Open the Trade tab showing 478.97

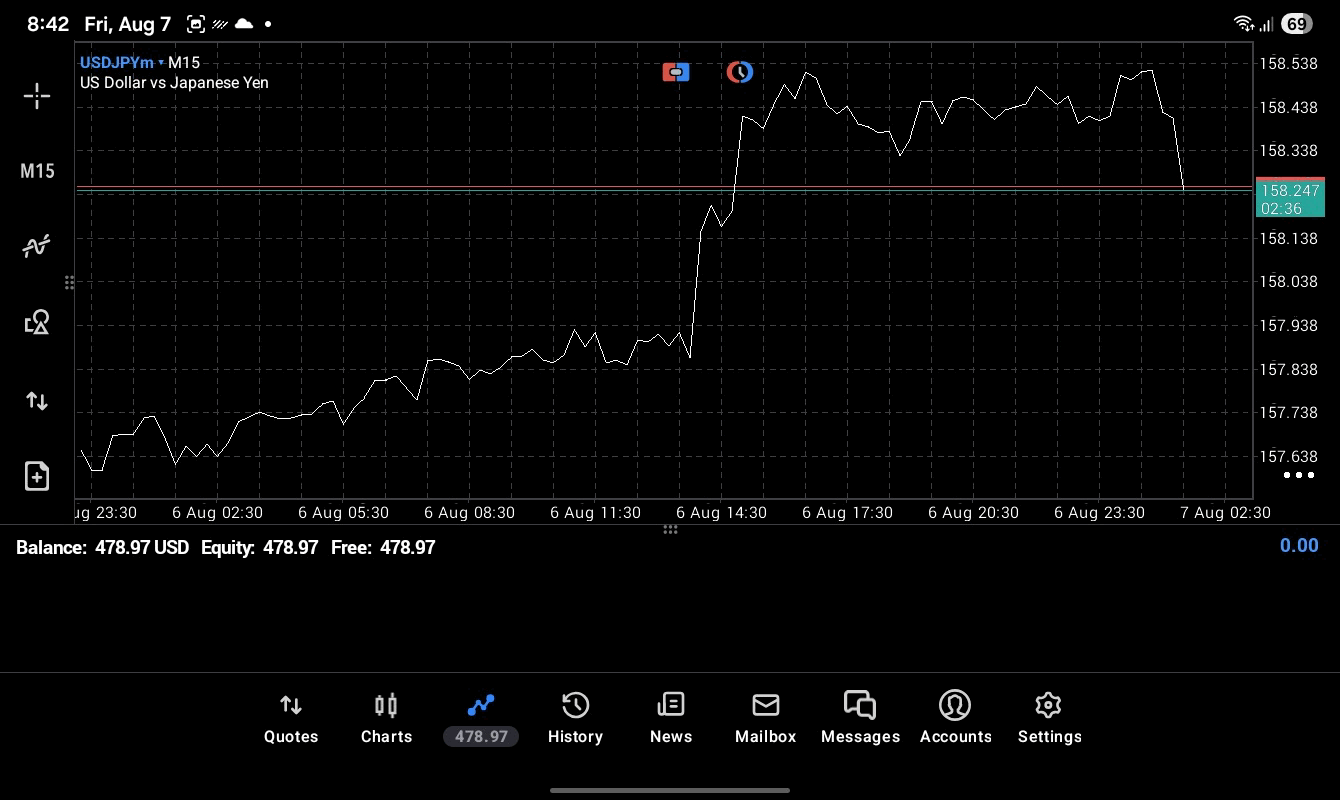[481, 718]
